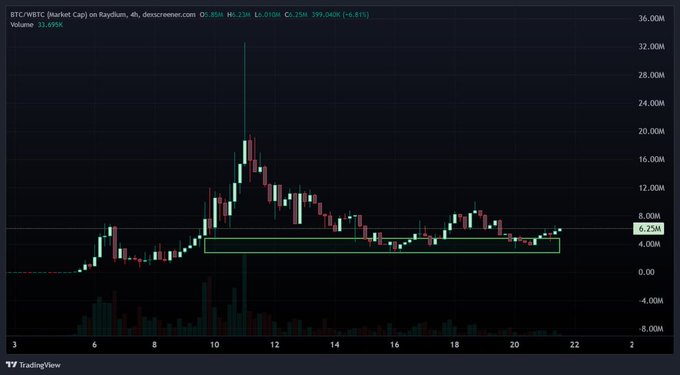Click date label 6 on time axis
Screen dimensions: 680x375
tap(94, 345)
